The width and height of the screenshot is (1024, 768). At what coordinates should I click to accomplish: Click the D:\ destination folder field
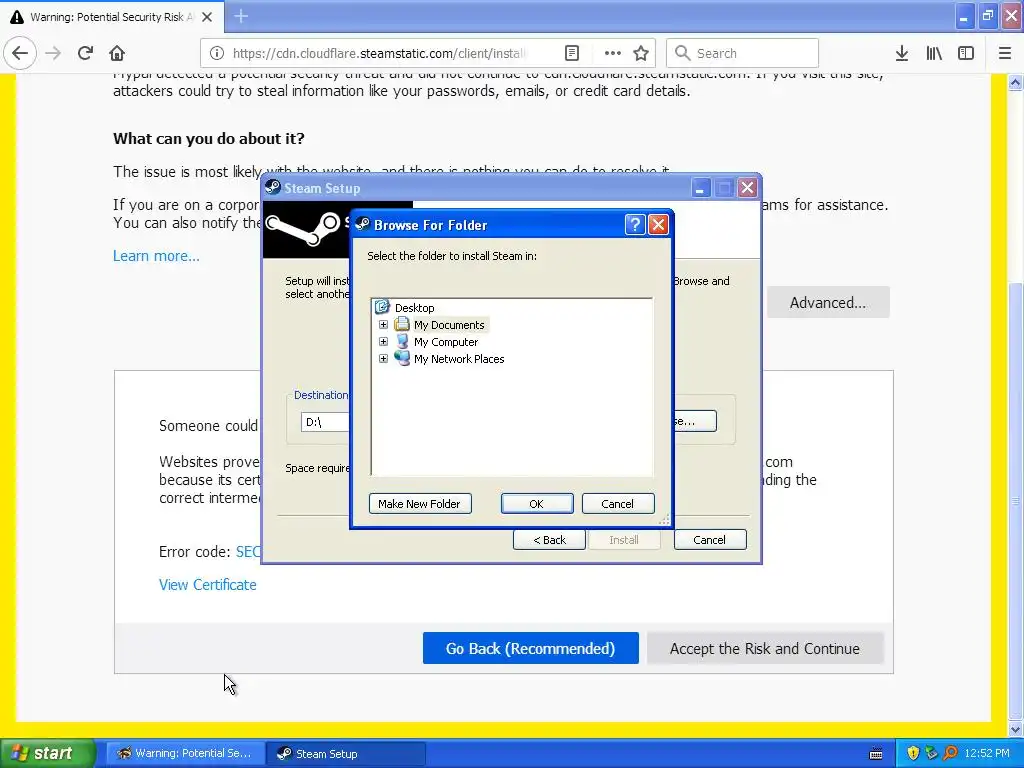(325, 422)
